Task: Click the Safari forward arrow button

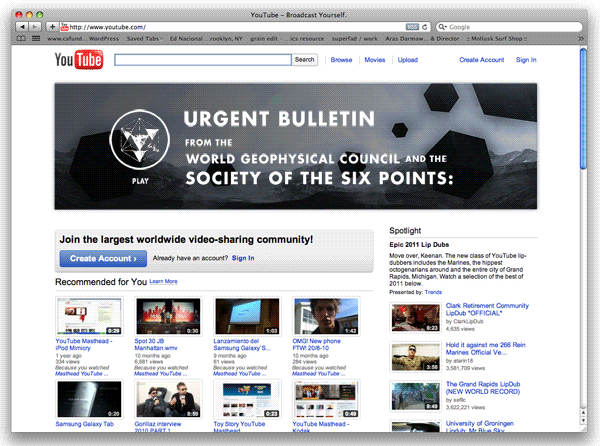Action: [35, 27]
